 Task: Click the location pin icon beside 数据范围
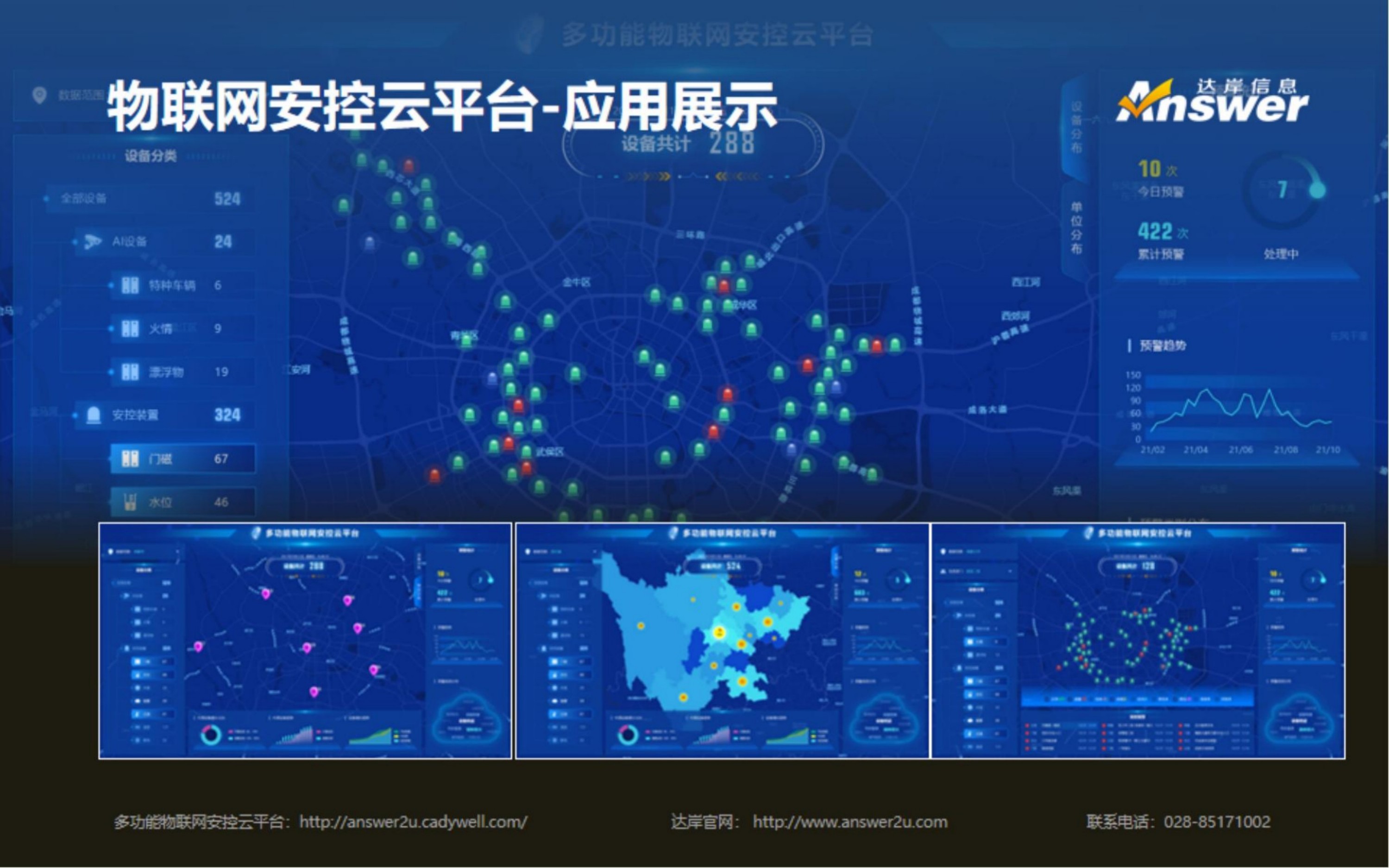pyautogui.click(x=39, y=95)
